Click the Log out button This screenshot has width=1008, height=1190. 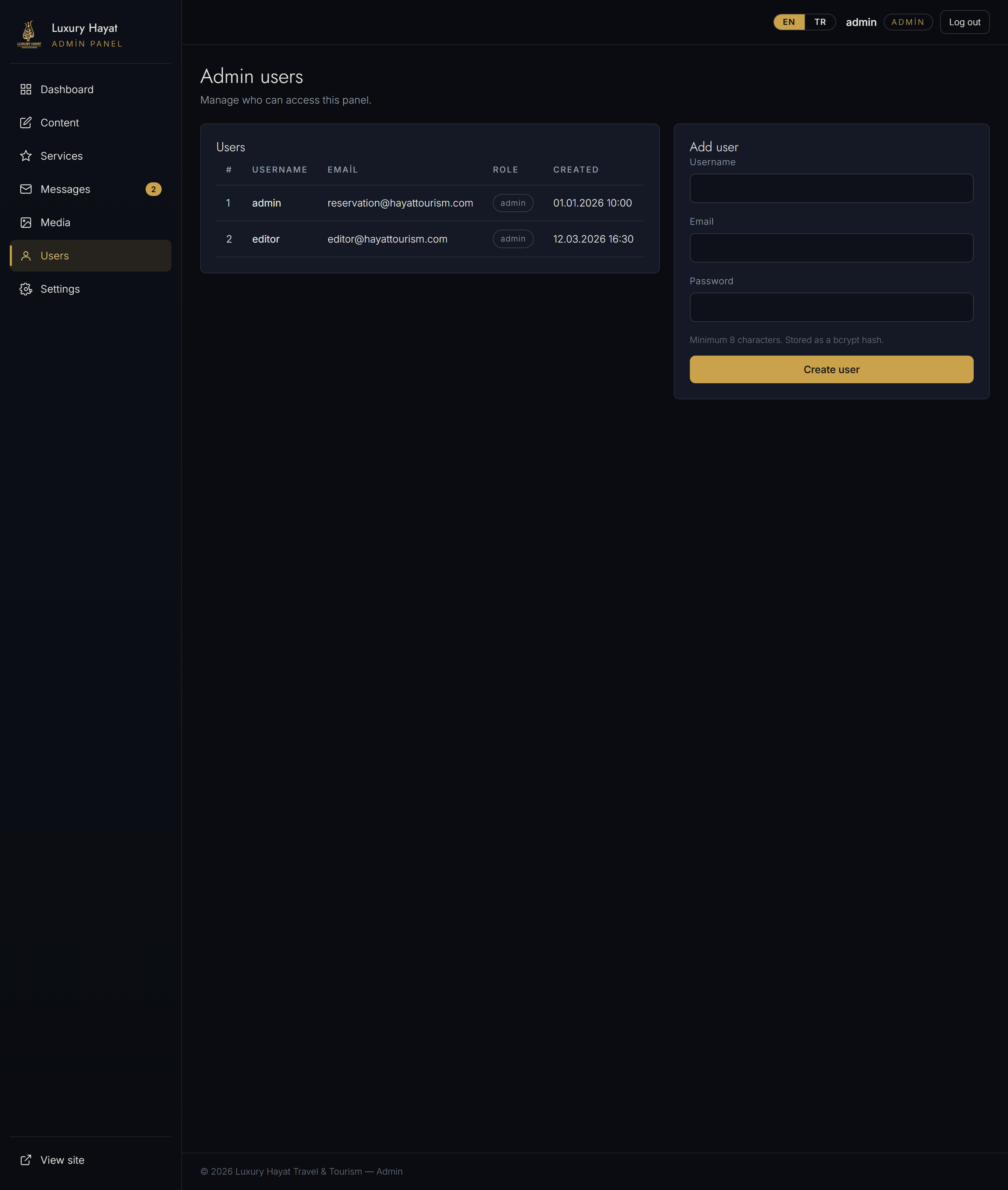(x=965, y=22)
